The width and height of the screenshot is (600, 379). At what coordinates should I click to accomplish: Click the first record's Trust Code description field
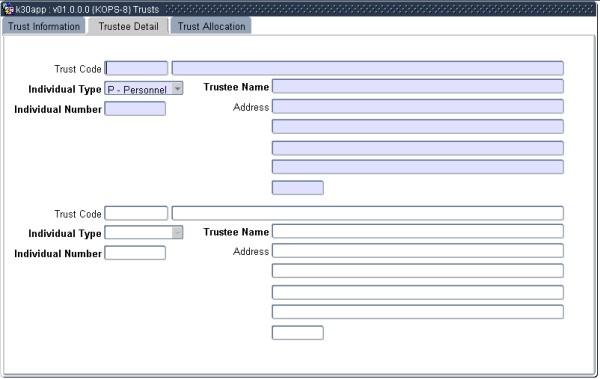(368, 68)
